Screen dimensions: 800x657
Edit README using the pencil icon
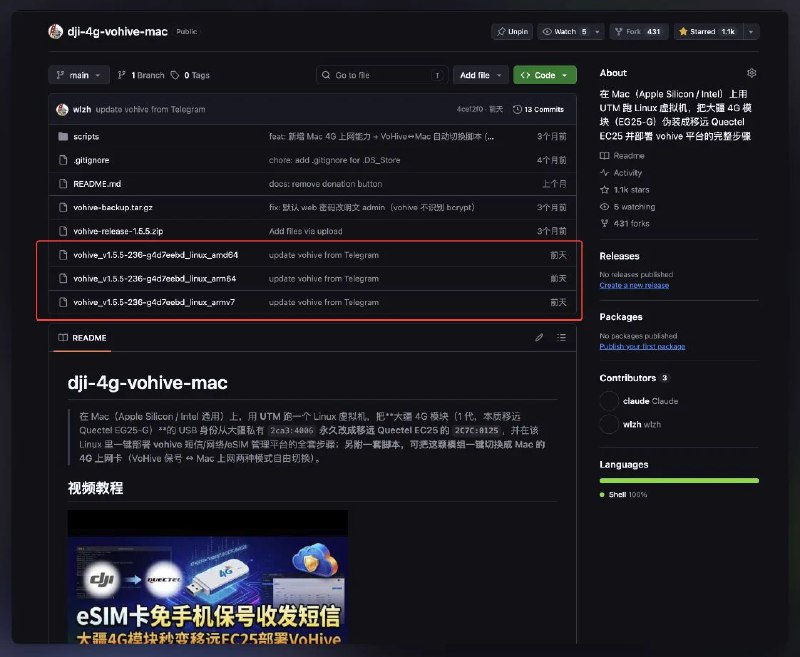(539, 337)
